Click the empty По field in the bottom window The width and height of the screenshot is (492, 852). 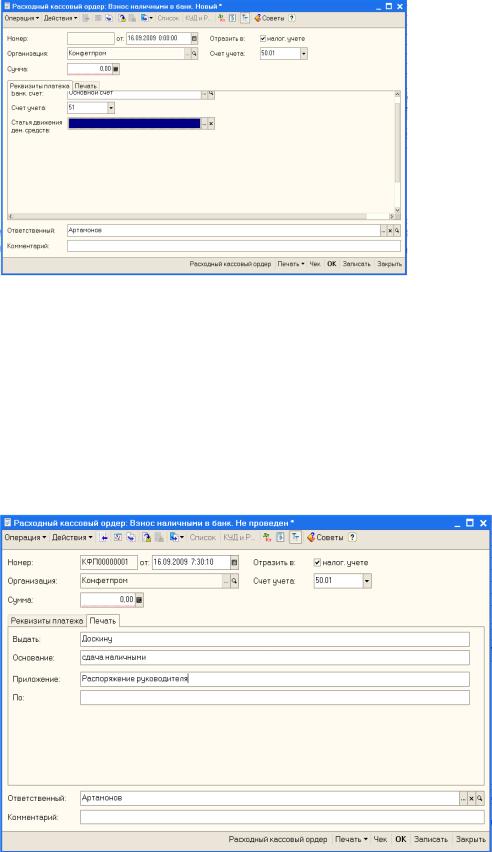(x=275, y=698)
